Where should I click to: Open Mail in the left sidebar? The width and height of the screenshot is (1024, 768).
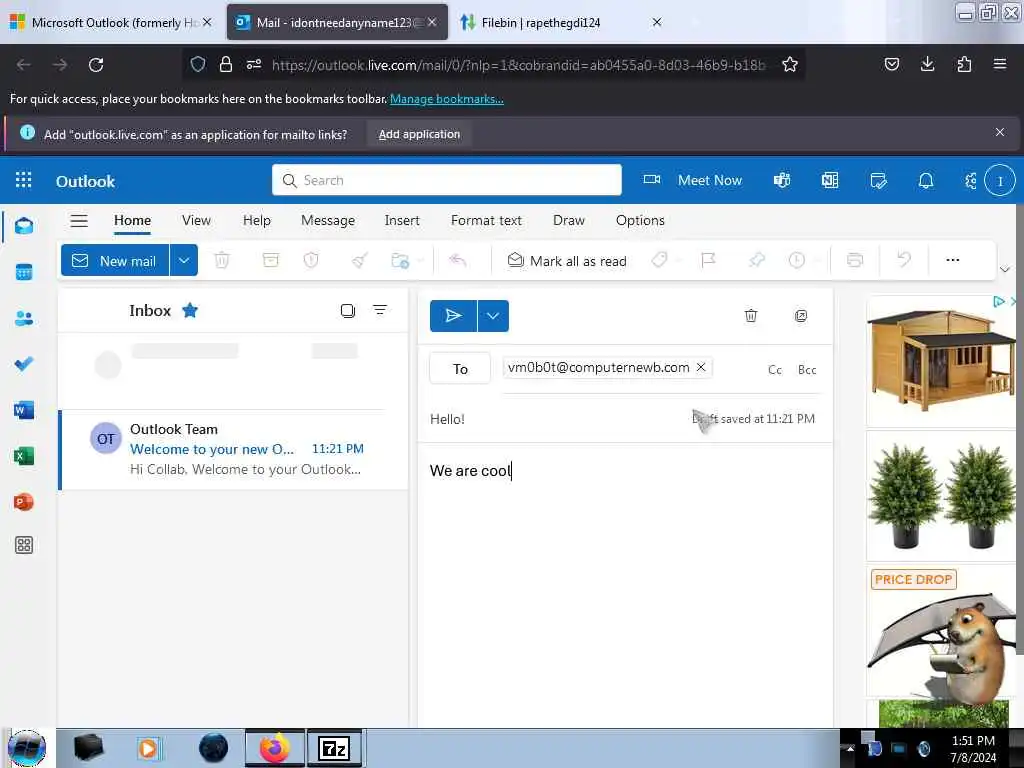(x=24, y=226)
